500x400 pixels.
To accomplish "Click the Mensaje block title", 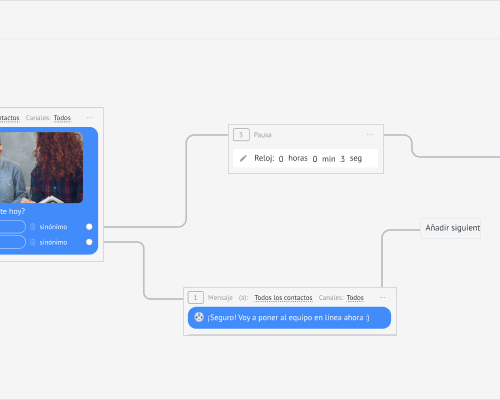I will (x=220, y=298).
